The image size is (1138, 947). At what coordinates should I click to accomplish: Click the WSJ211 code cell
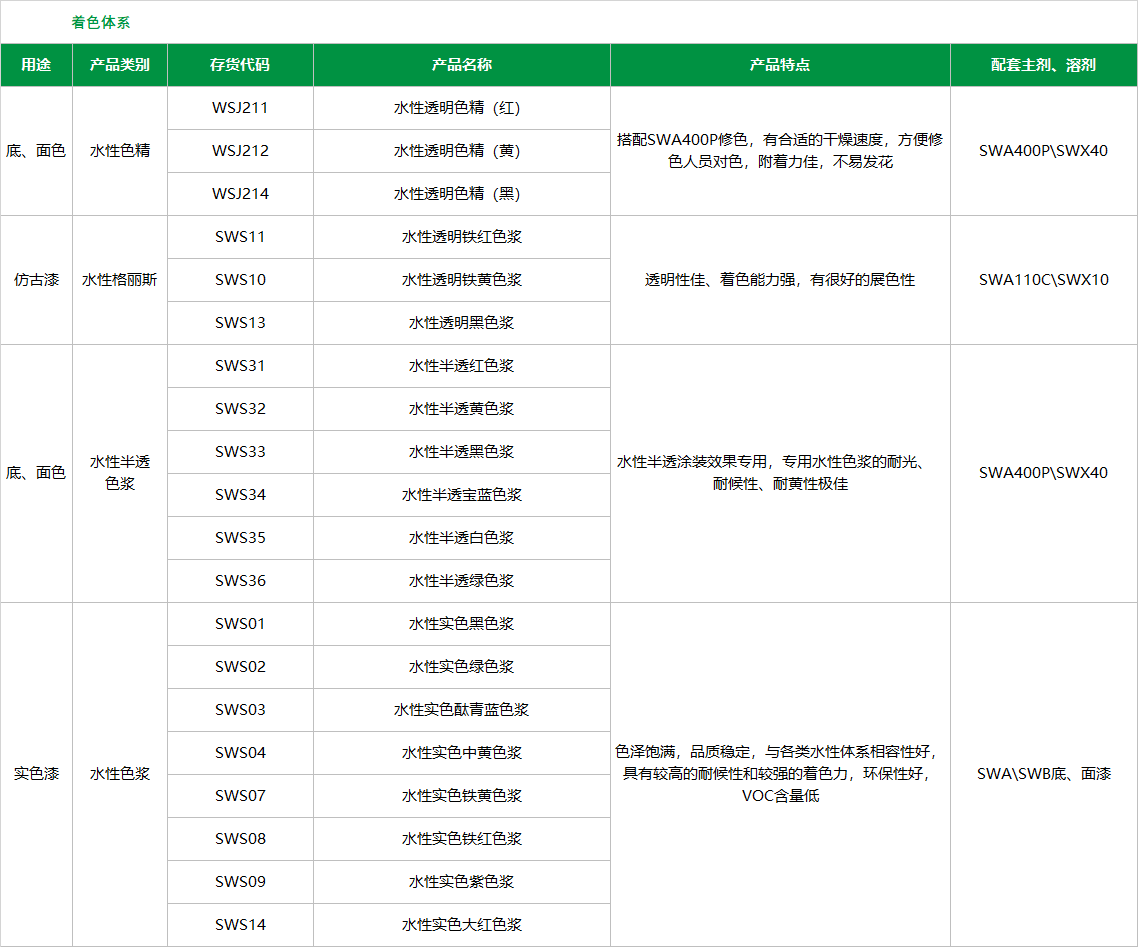pos(240,108)
